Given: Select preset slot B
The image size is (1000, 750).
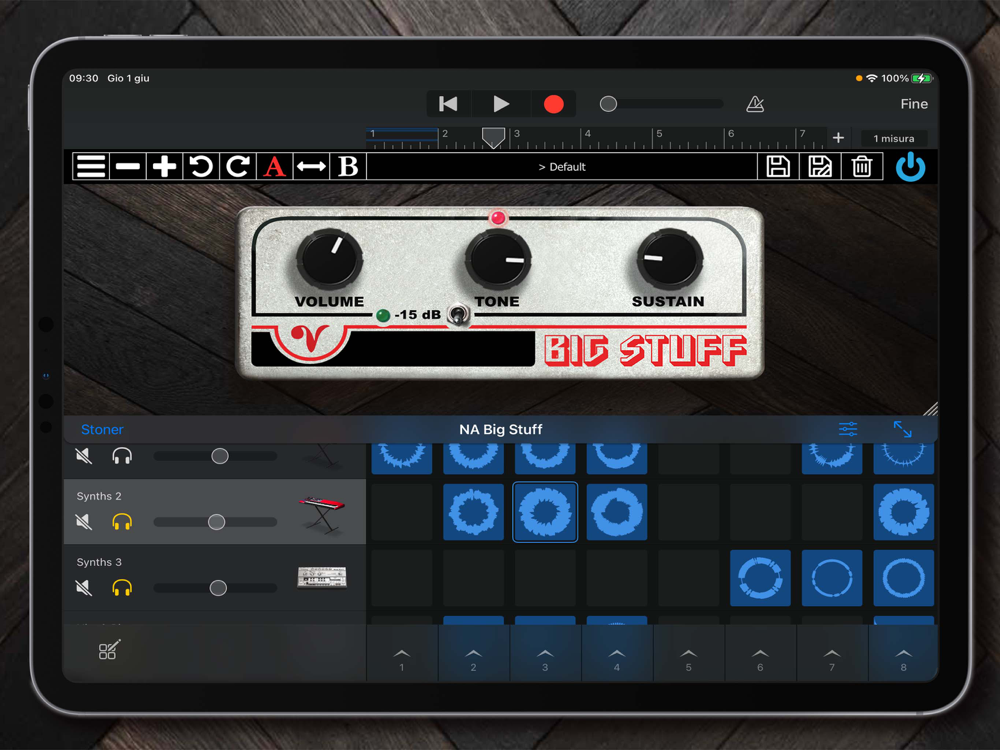Looking at the screenshot, I should 348,166.
